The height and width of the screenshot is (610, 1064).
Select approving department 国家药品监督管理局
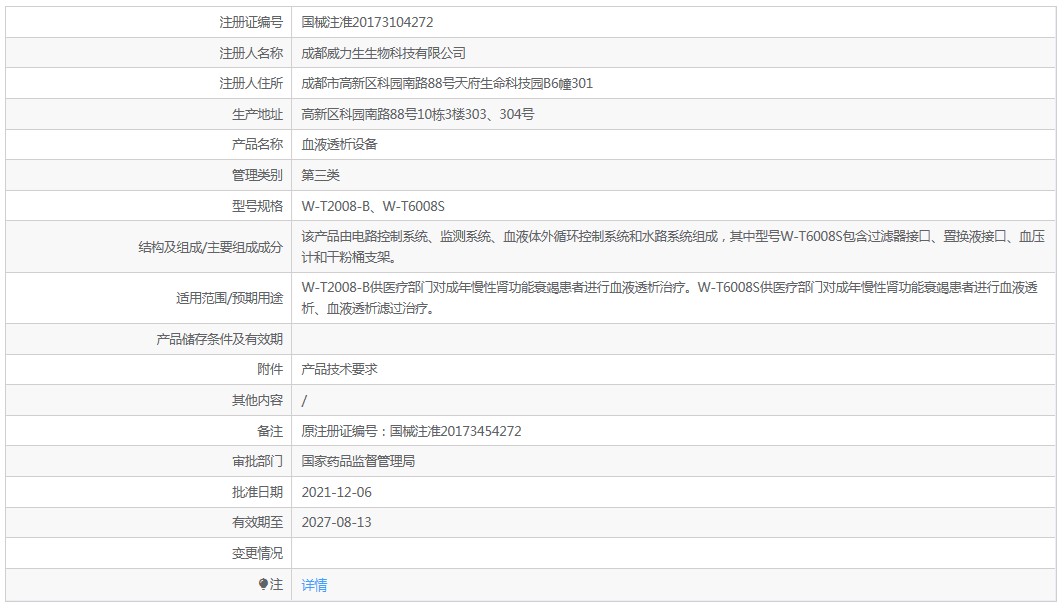point(358,461)
